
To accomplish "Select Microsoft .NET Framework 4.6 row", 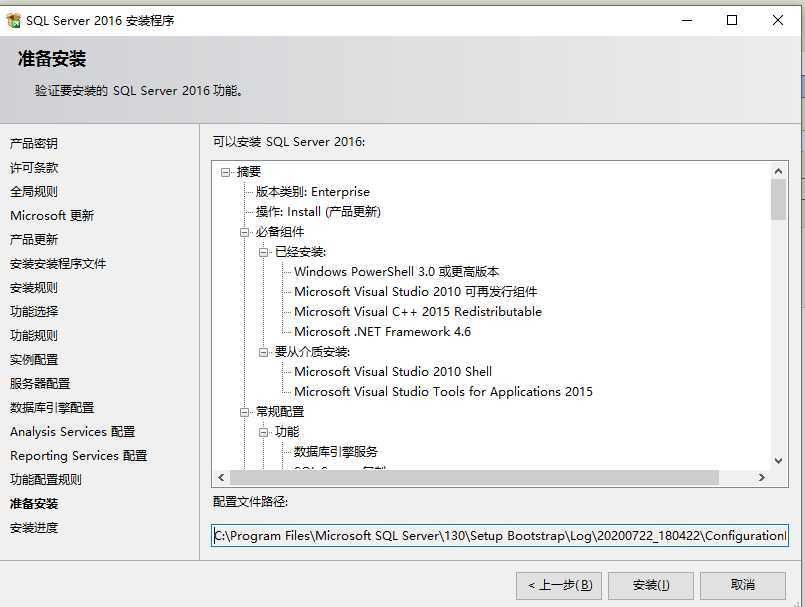I will click(382, 332).
